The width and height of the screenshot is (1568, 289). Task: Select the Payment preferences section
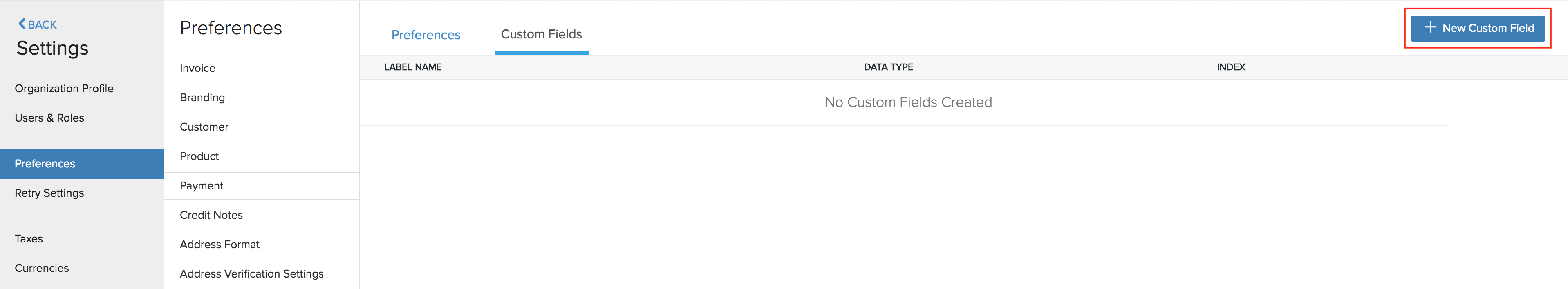[202, 186]
